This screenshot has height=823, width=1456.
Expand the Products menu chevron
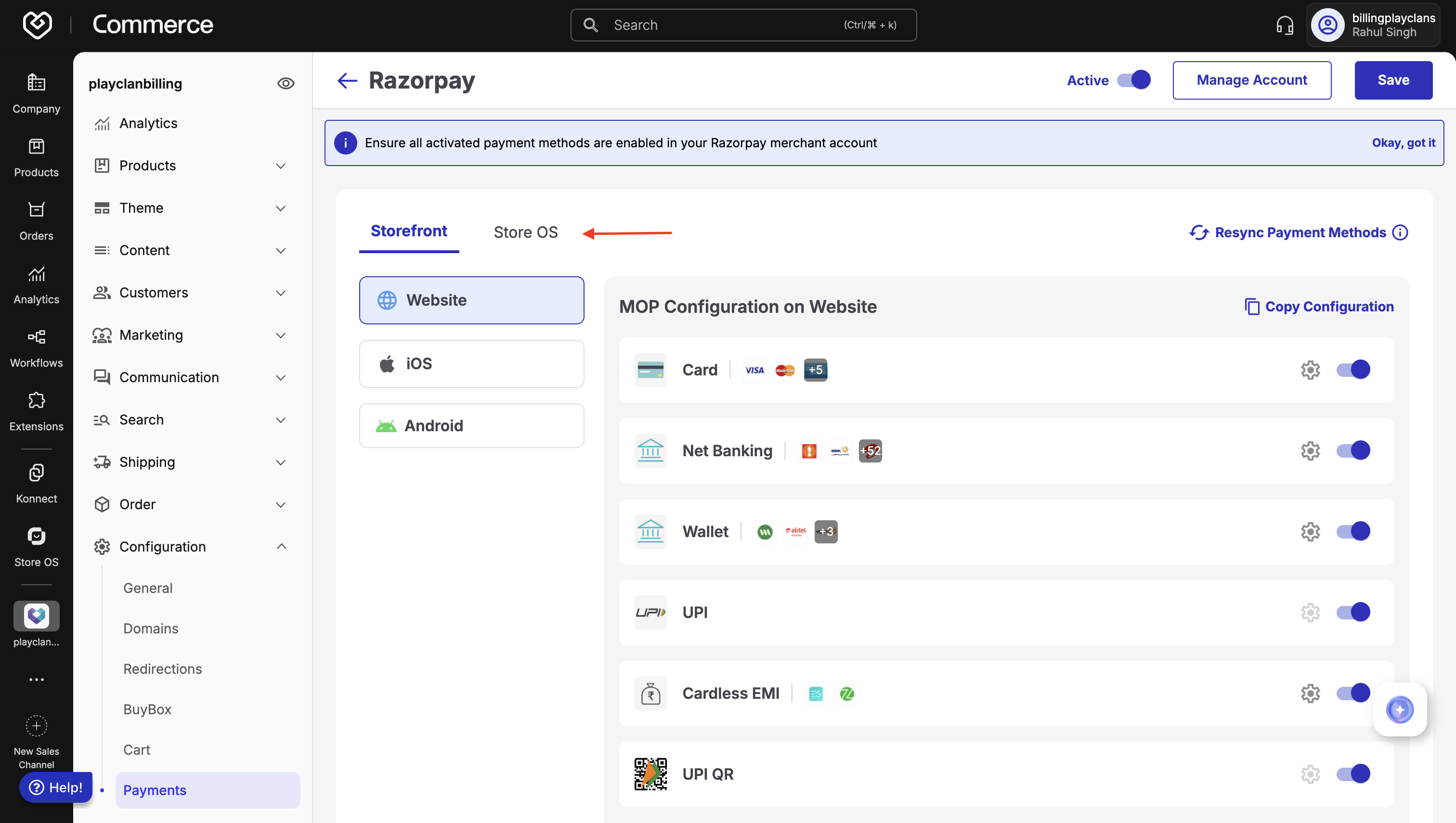[280, 166]
